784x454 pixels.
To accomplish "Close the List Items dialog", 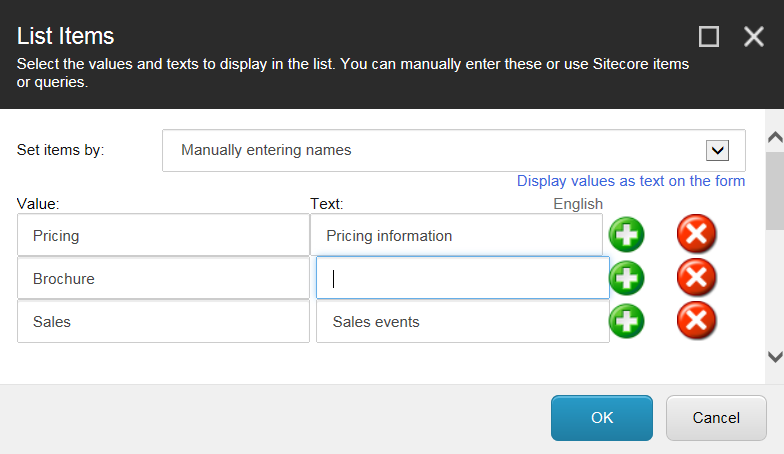I will pos(754,37).
